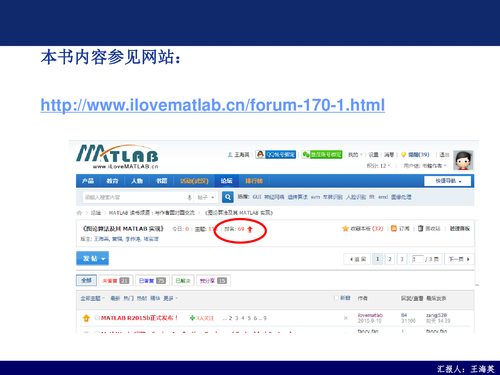Sort threads by 最新 link
500x375 pixels.
[115, 298]
